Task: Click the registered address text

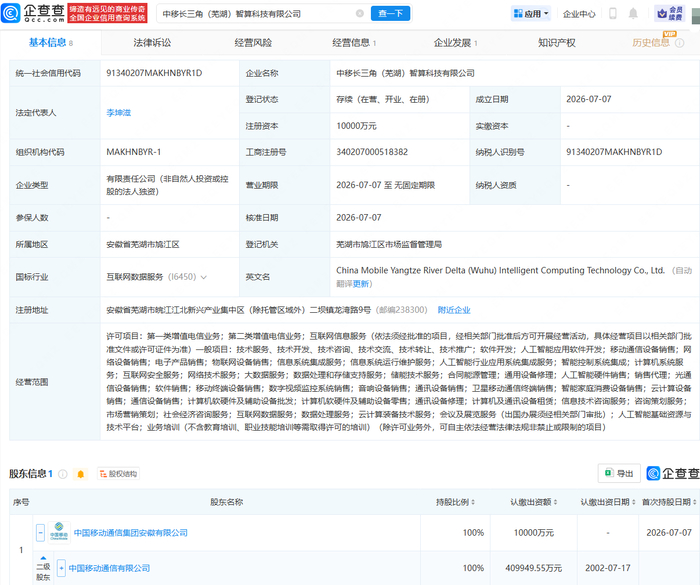Action: point(238,310)
